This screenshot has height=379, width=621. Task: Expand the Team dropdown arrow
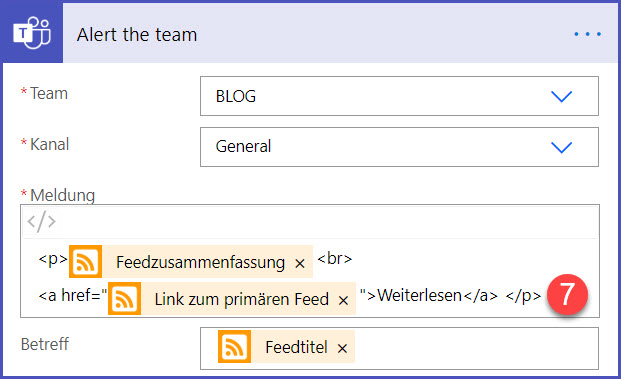point(562,96)
